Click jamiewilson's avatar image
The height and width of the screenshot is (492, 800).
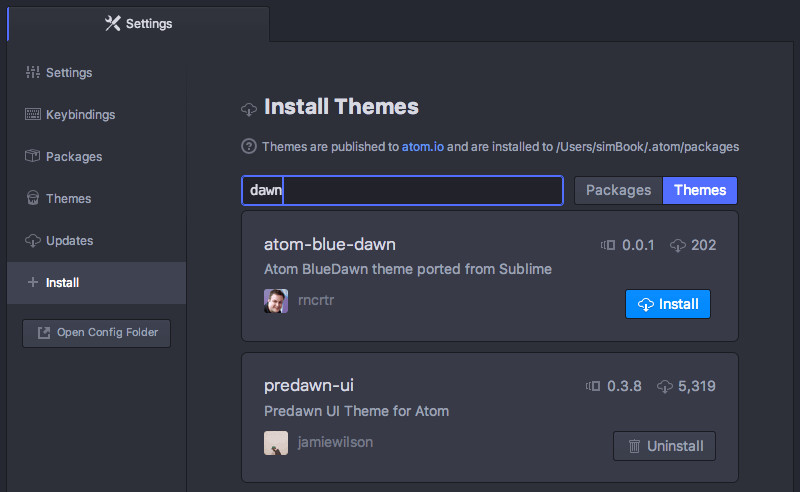(x=276, y=443)
